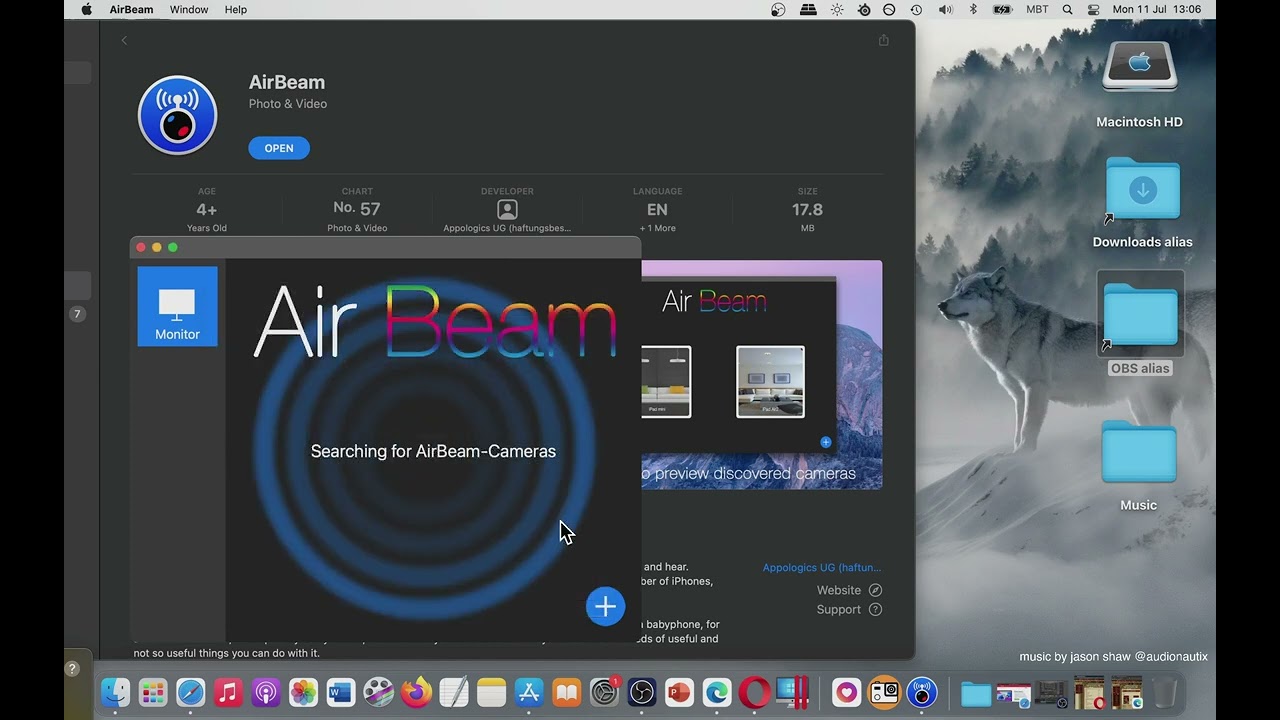Open AirBeam icon in the Dock

click(922, 692)
